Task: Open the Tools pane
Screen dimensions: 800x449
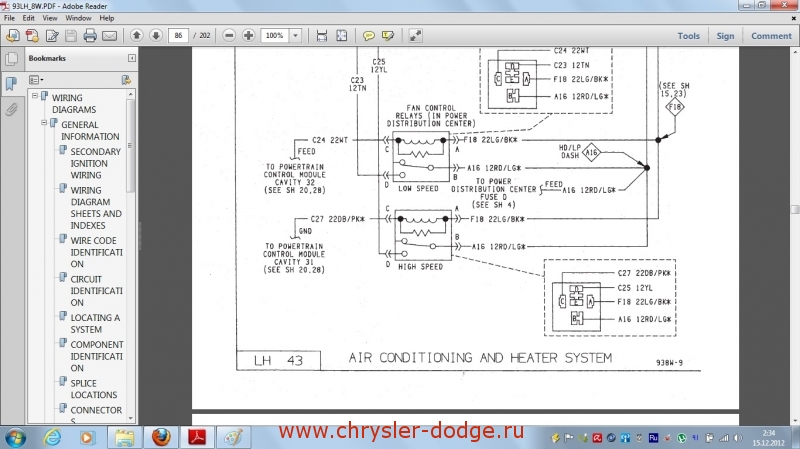Action: point(688,36)
